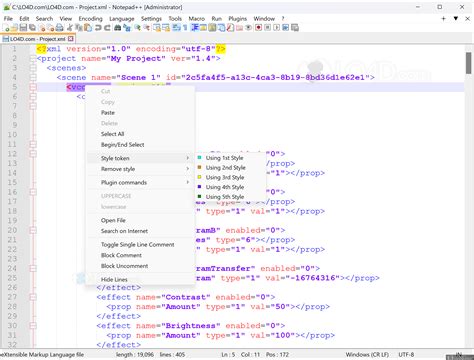Apply Using 2nd Style orange token

(x=230, y=167)
